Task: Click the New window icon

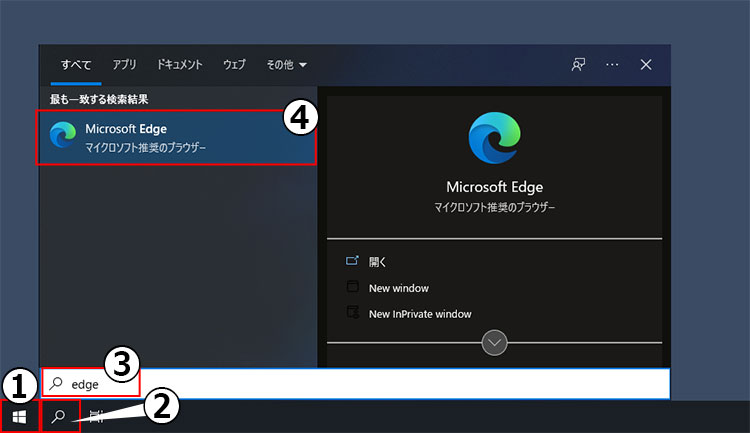Action: [x=353, y=287]
